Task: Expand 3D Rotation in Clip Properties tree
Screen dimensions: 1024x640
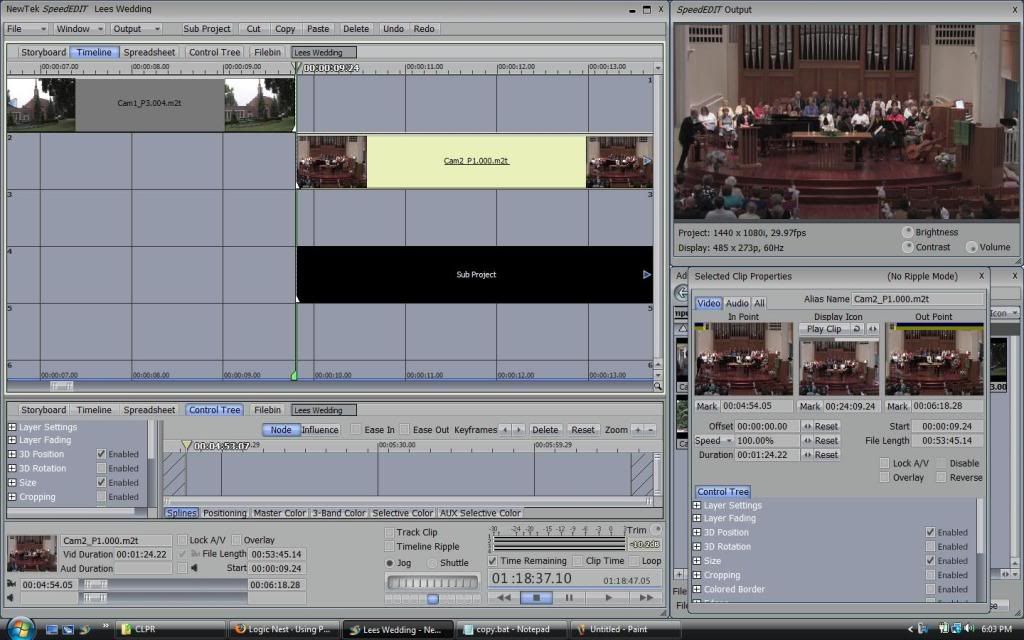Action: (x=697, y=547)
